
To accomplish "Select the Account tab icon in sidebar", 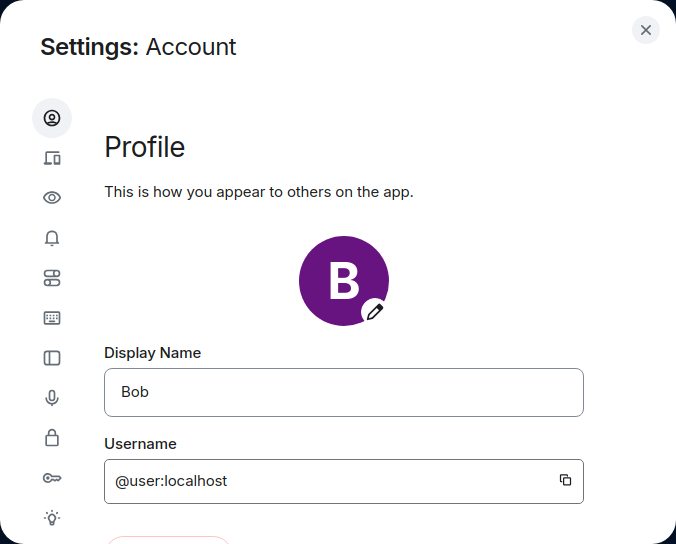I will pyautogui.click(x=52, y=118).
